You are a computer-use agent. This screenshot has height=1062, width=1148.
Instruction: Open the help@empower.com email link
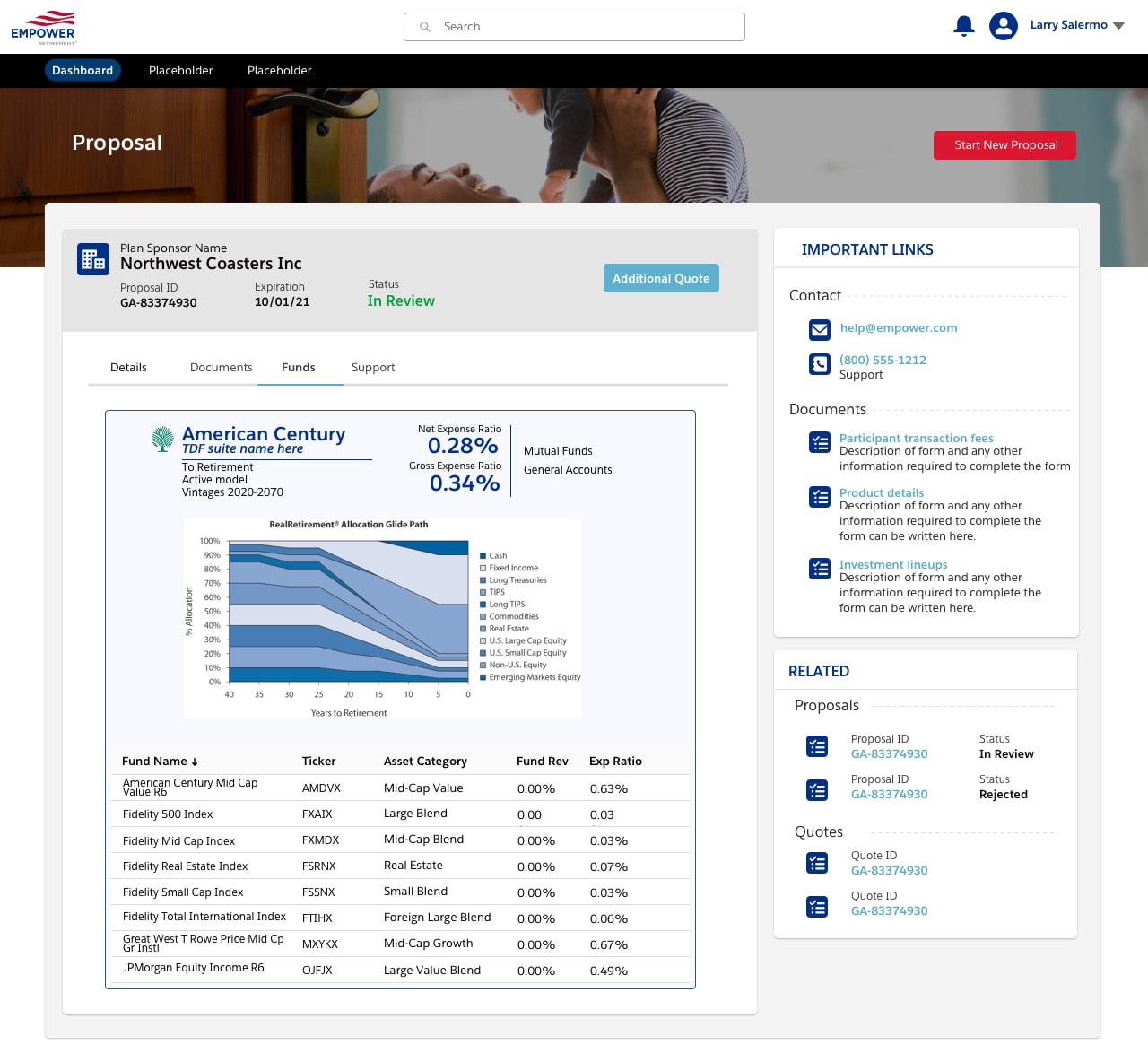(x=899, y=327)
